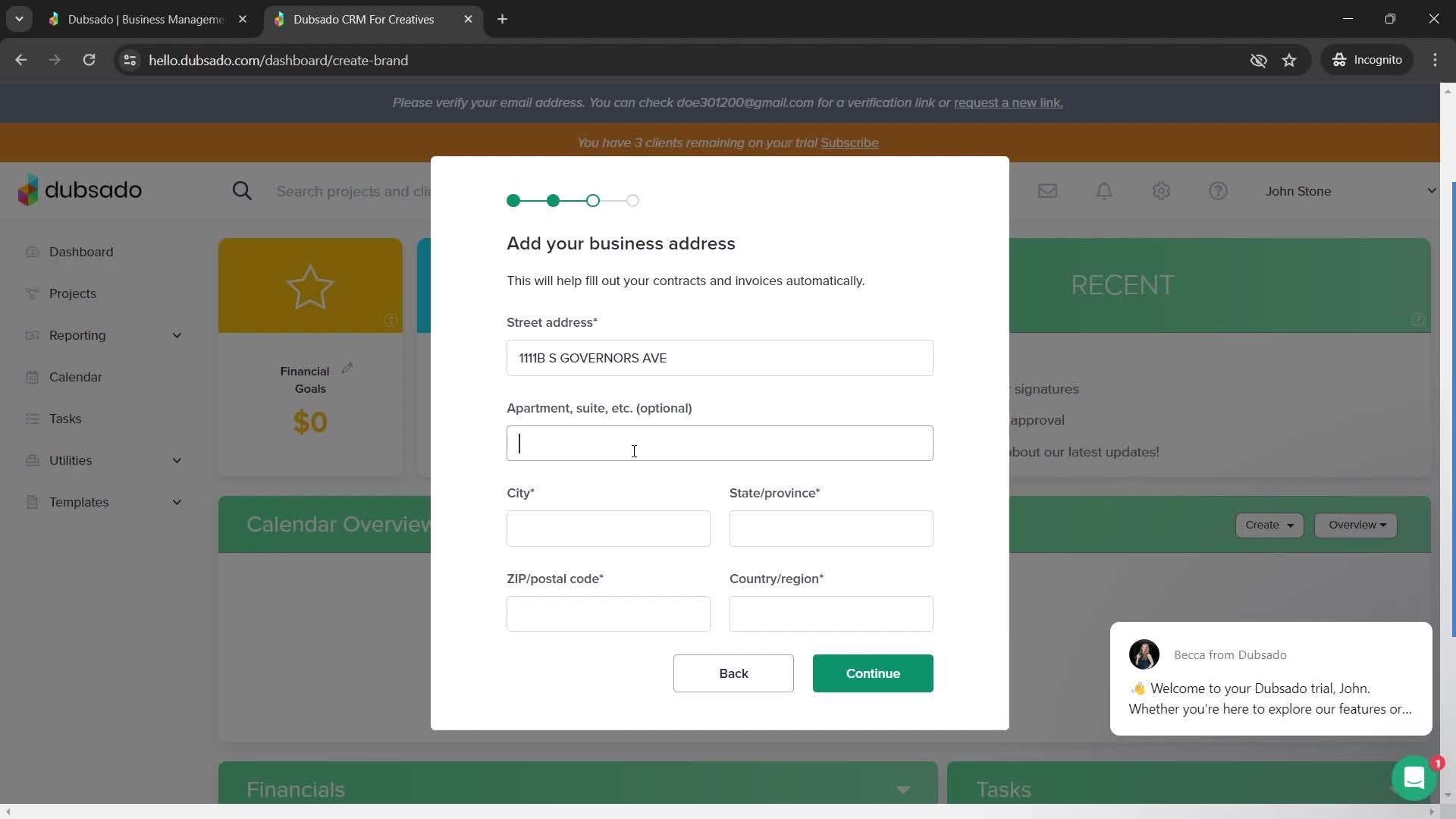Click the Back button
This screenshot has height=819, width=1456.
pos(733,673)
